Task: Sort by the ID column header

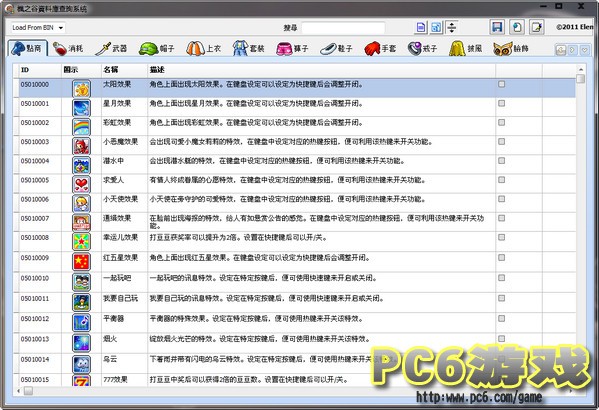Action: [40, 70]
